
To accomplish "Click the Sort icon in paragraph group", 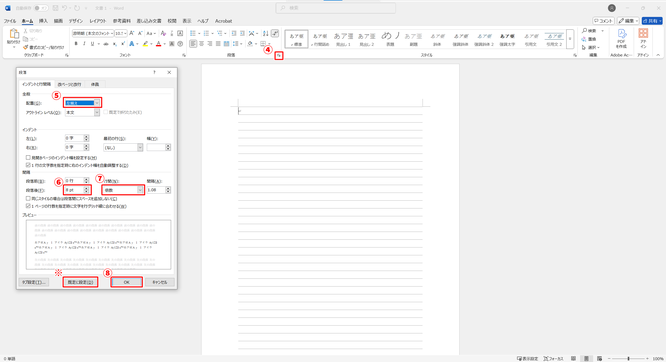I will pos(265,33).
